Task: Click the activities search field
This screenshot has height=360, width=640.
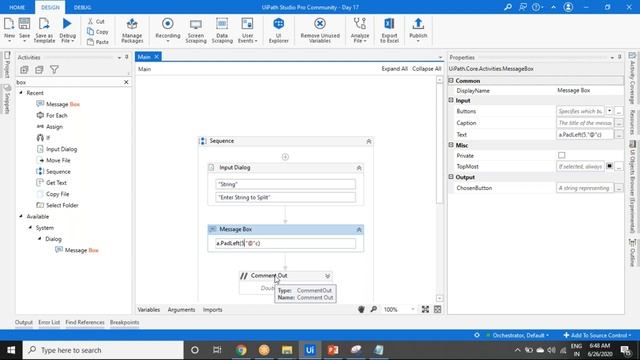Action: (x=69, y=82)
